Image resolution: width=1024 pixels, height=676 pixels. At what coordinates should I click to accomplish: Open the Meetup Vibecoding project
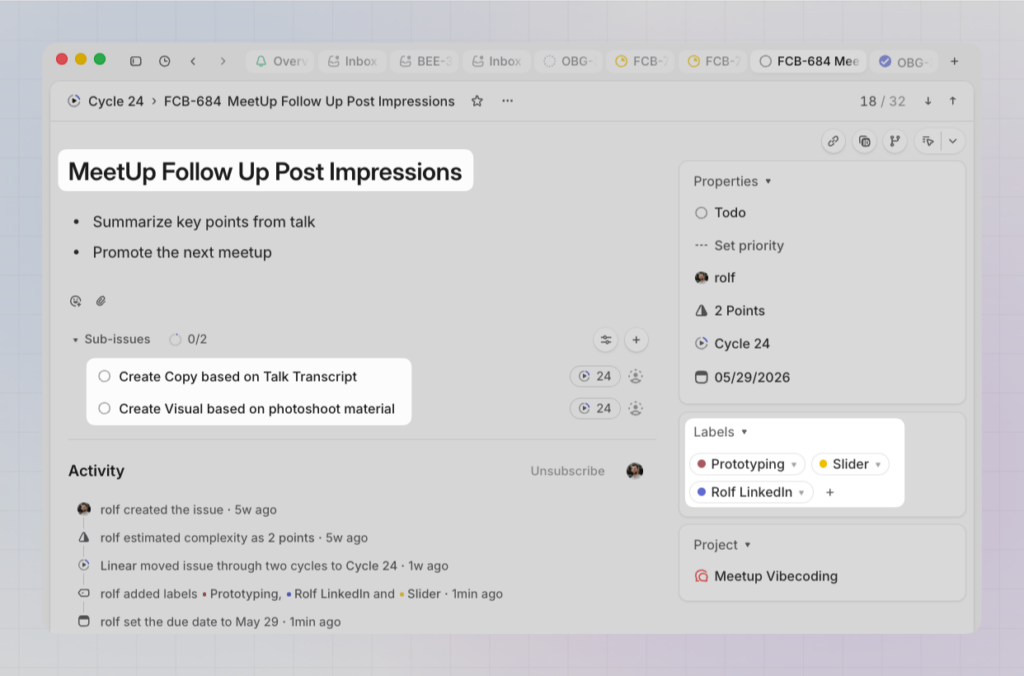pyautogui.click(x=775, y=576)
